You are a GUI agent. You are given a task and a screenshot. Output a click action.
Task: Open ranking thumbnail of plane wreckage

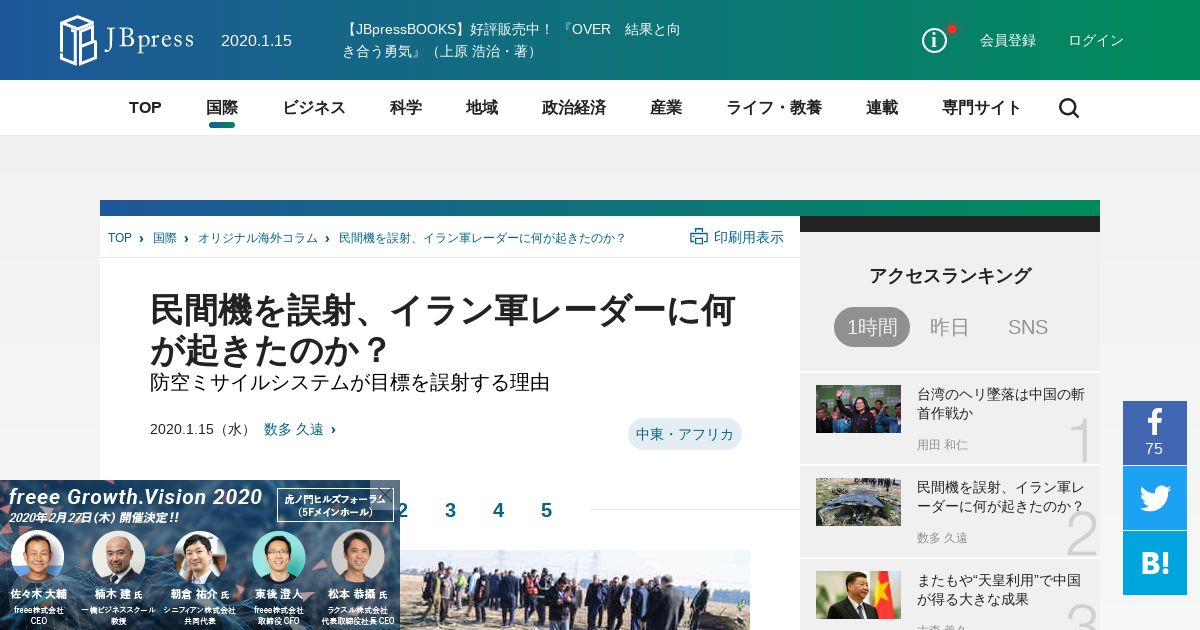click(x=858, y=502)
